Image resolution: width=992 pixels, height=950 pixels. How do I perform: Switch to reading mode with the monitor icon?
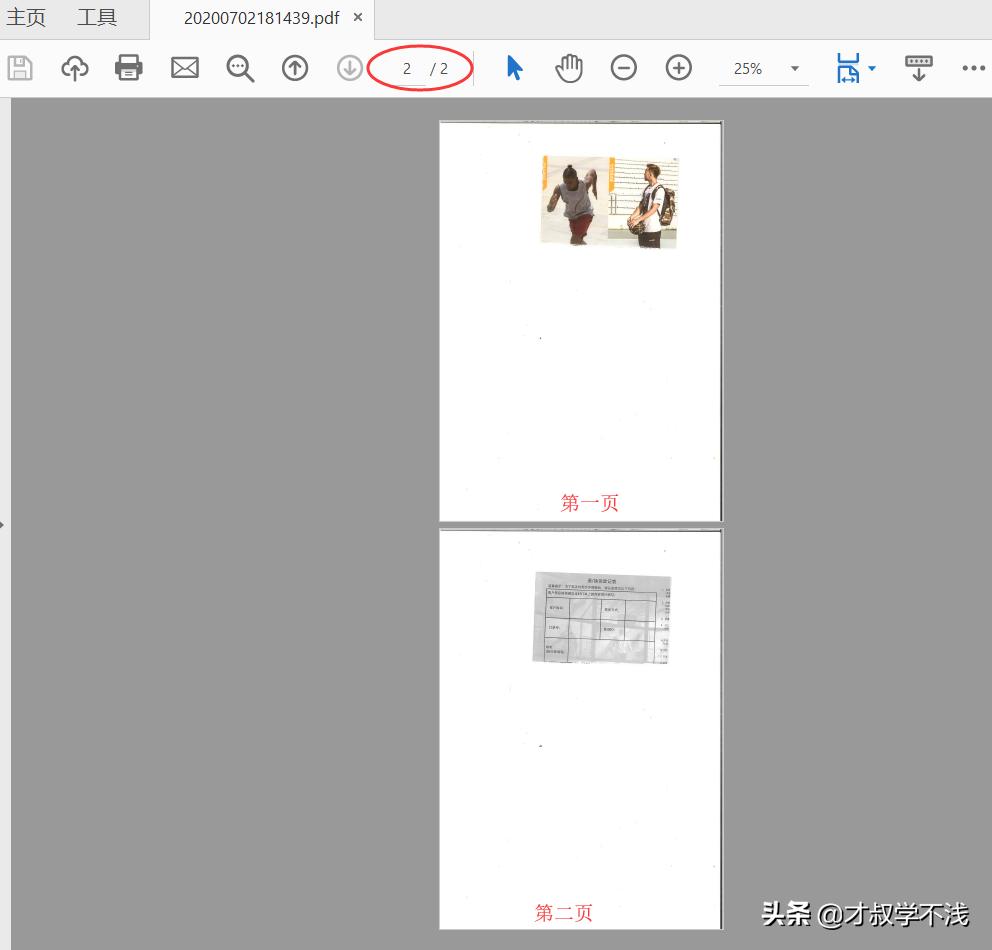[917, 67]
